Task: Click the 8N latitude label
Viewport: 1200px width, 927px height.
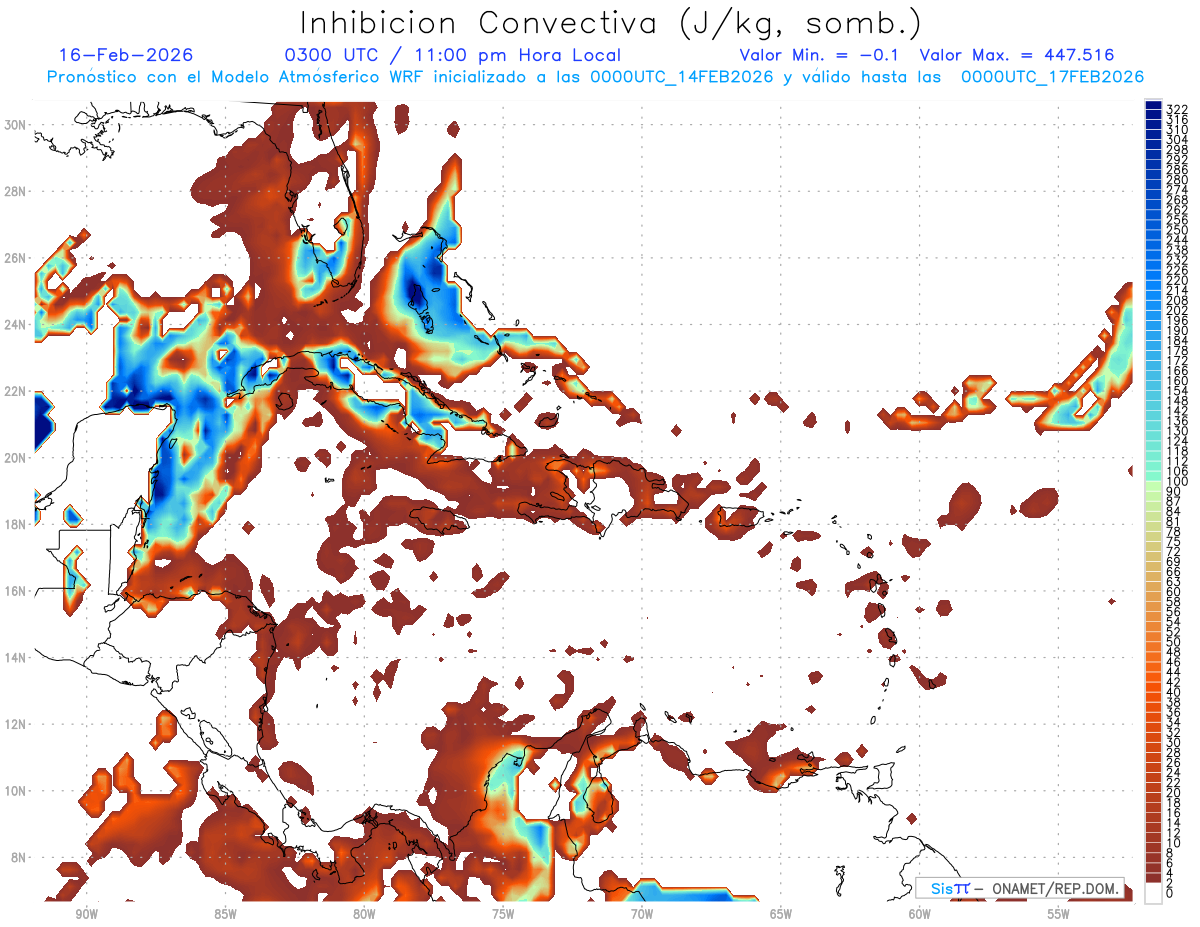Action: (x=17, y=858)
